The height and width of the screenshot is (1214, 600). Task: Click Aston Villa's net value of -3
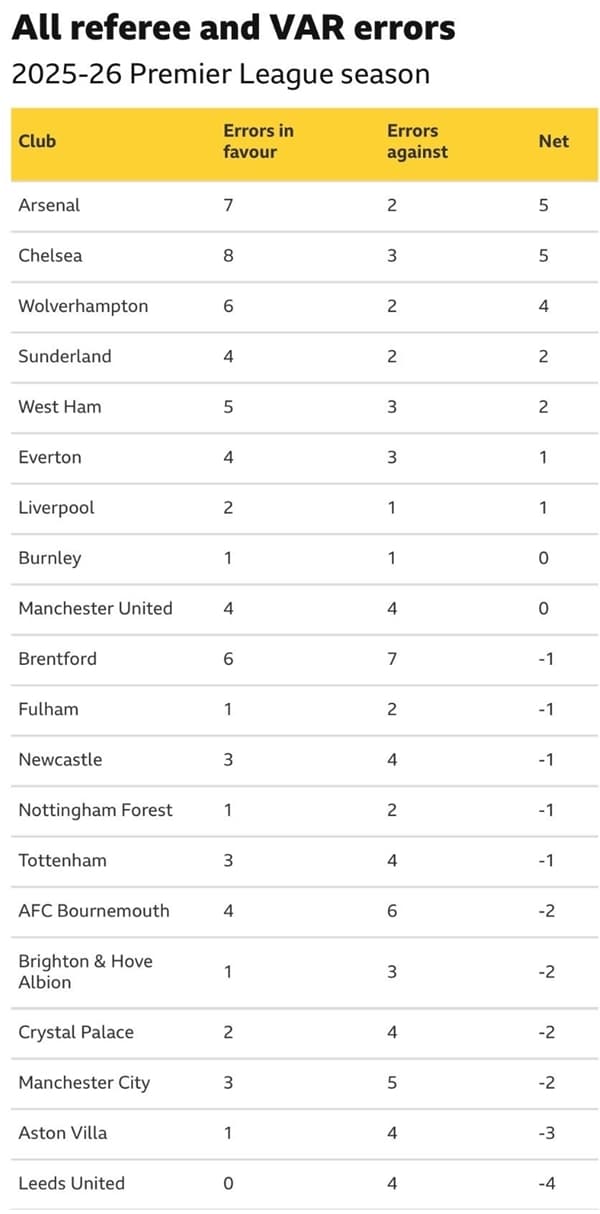[x=546, y=1133]
